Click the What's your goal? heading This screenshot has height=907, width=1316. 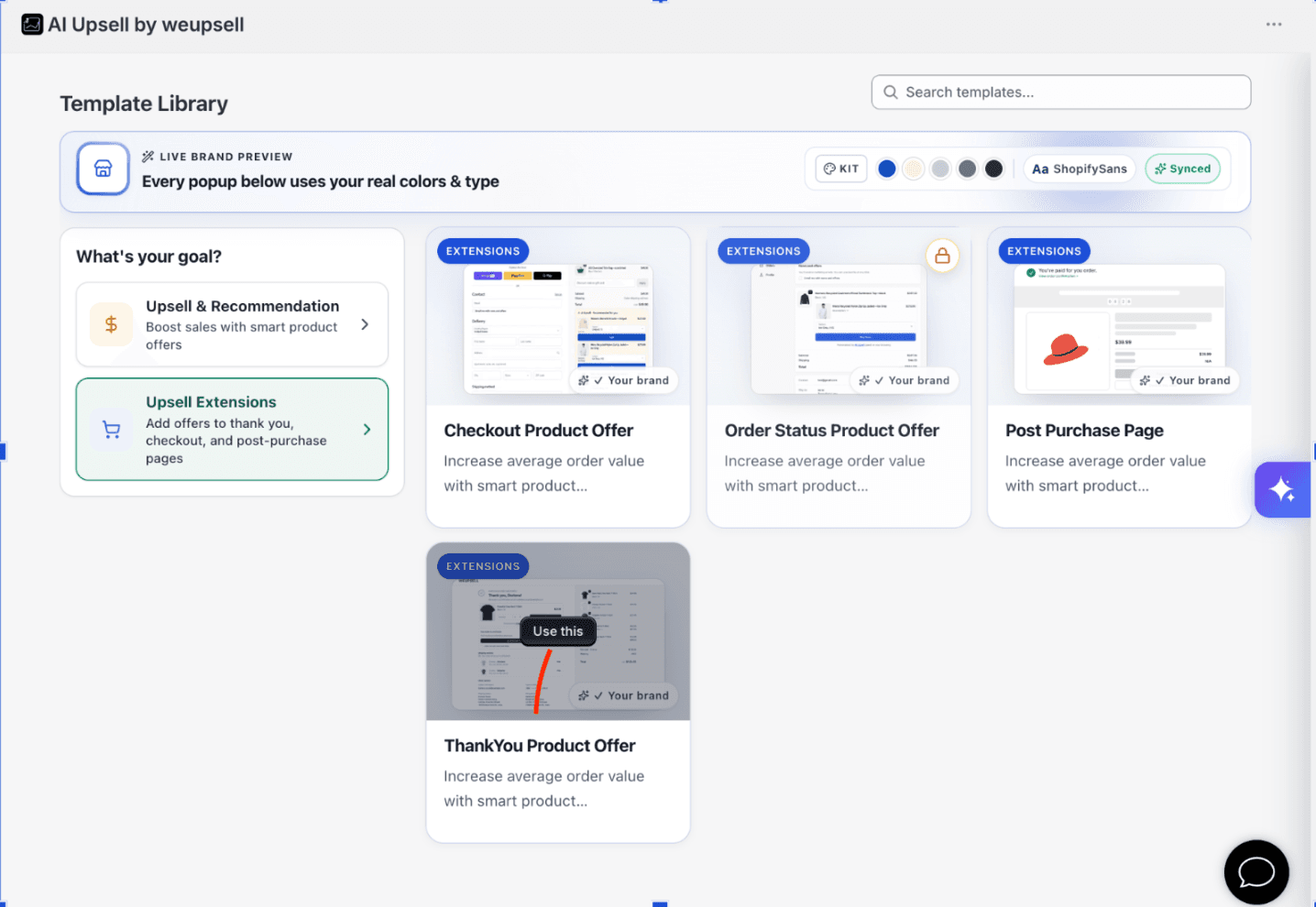[x=148, y=257]
